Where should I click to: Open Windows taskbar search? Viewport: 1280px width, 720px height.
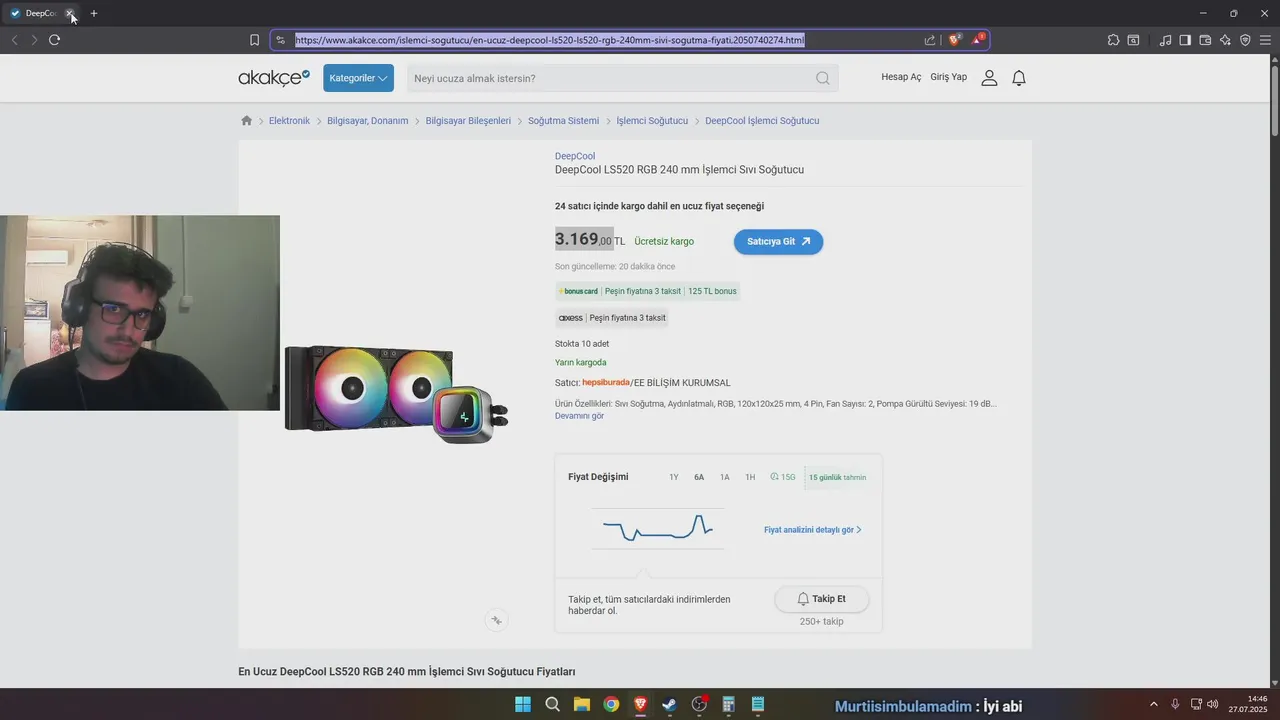point(552,705)
